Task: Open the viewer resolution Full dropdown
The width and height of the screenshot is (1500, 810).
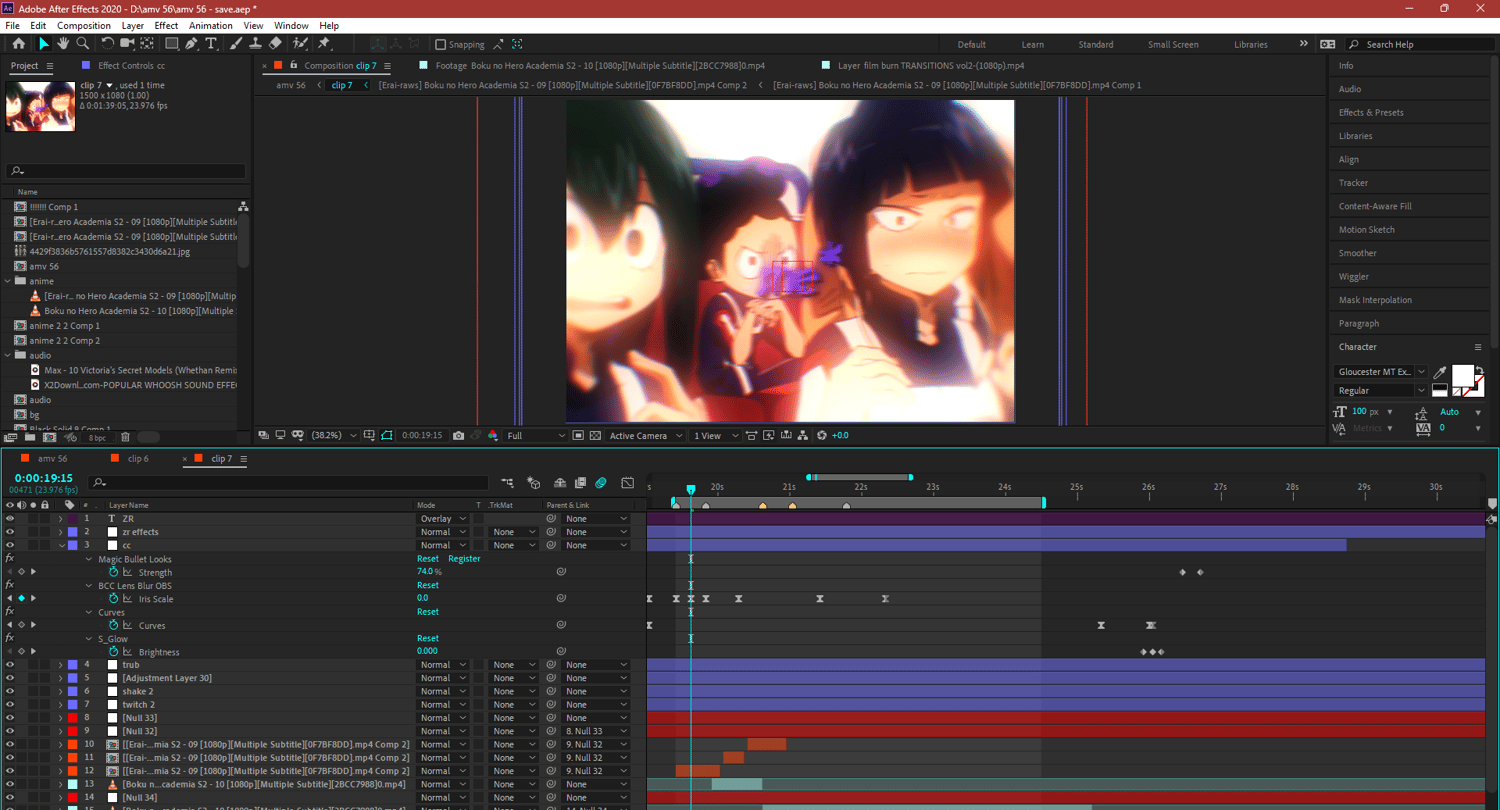Action: coord(536,436)
